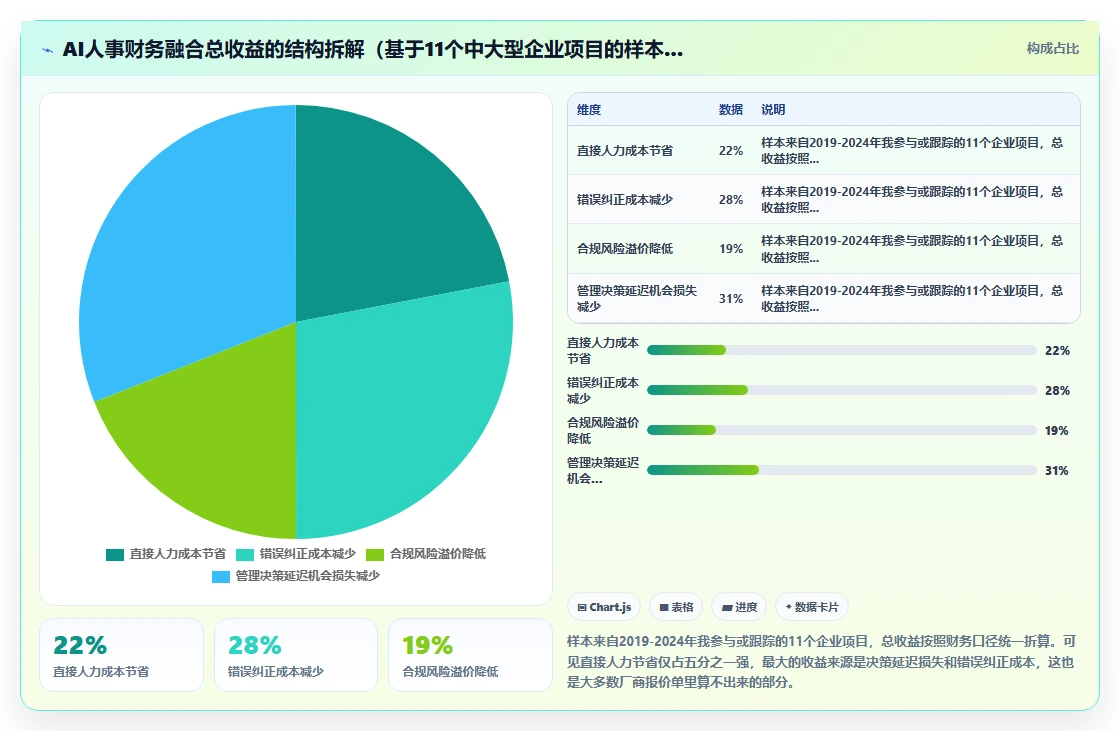The width and height of the screenshot is (1120, 731).
Task: Click the 管理决策延迟机会 progress bar
Action: click(841, 470)
